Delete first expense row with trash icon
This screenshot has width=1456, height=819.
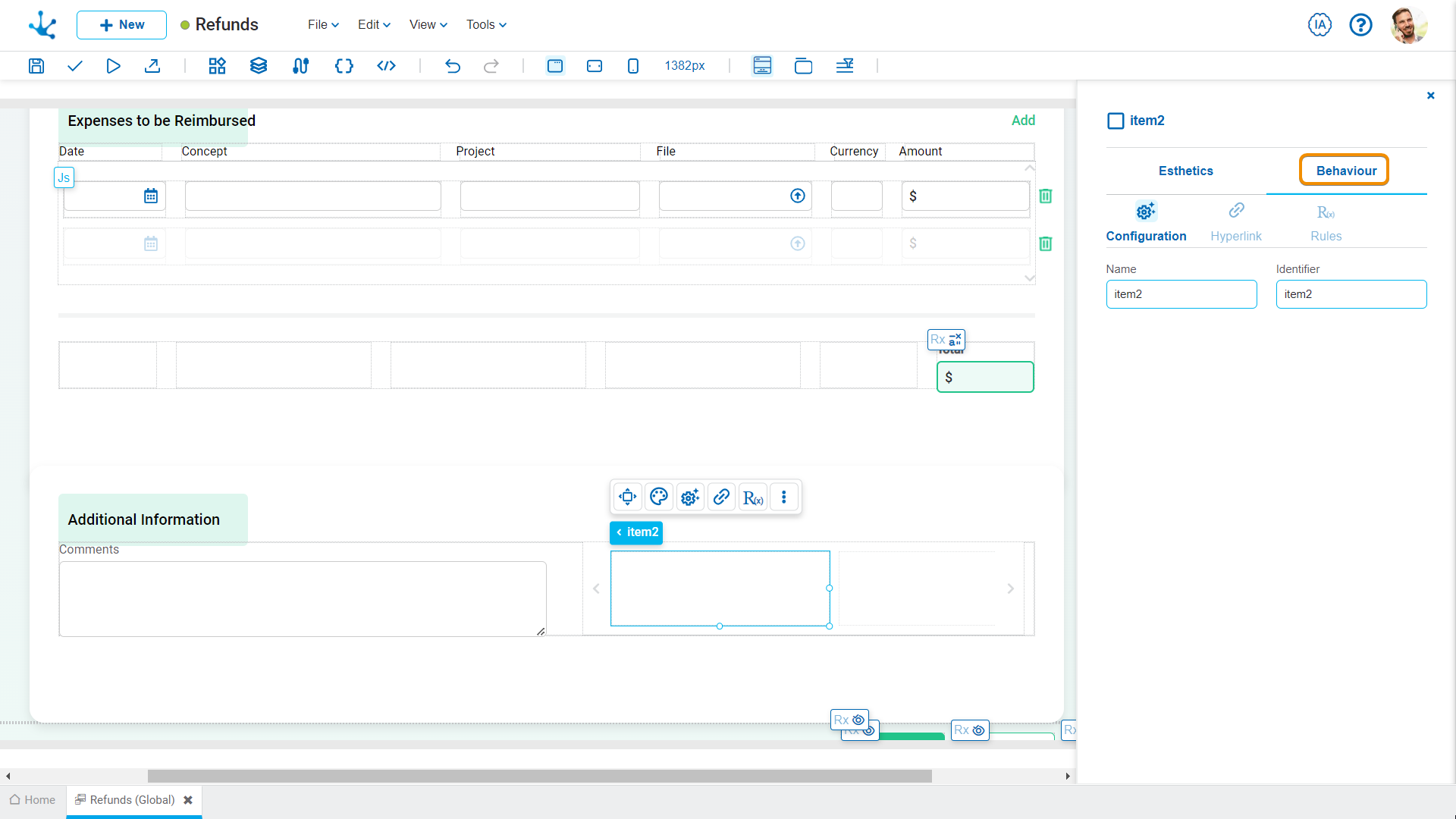tap(1045, 196)
